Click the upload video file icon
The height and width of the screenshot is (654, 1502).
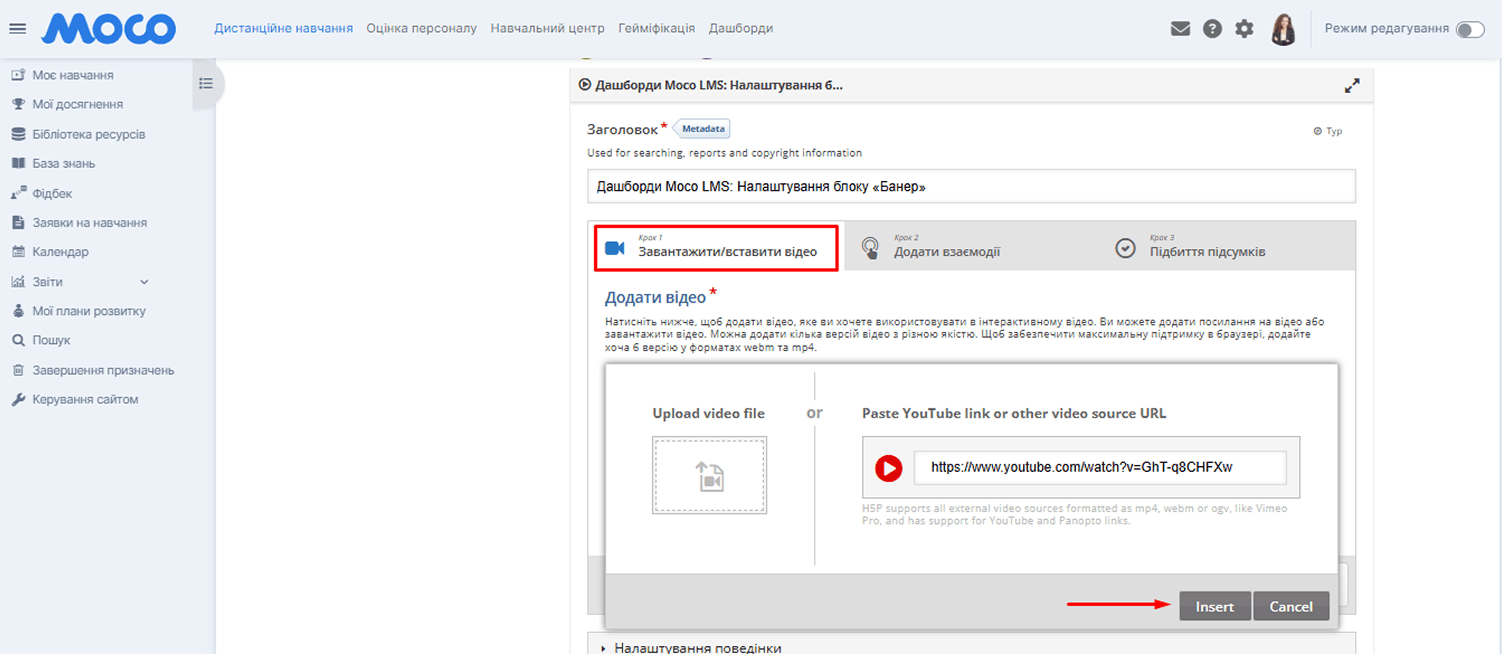pos(710,475)
